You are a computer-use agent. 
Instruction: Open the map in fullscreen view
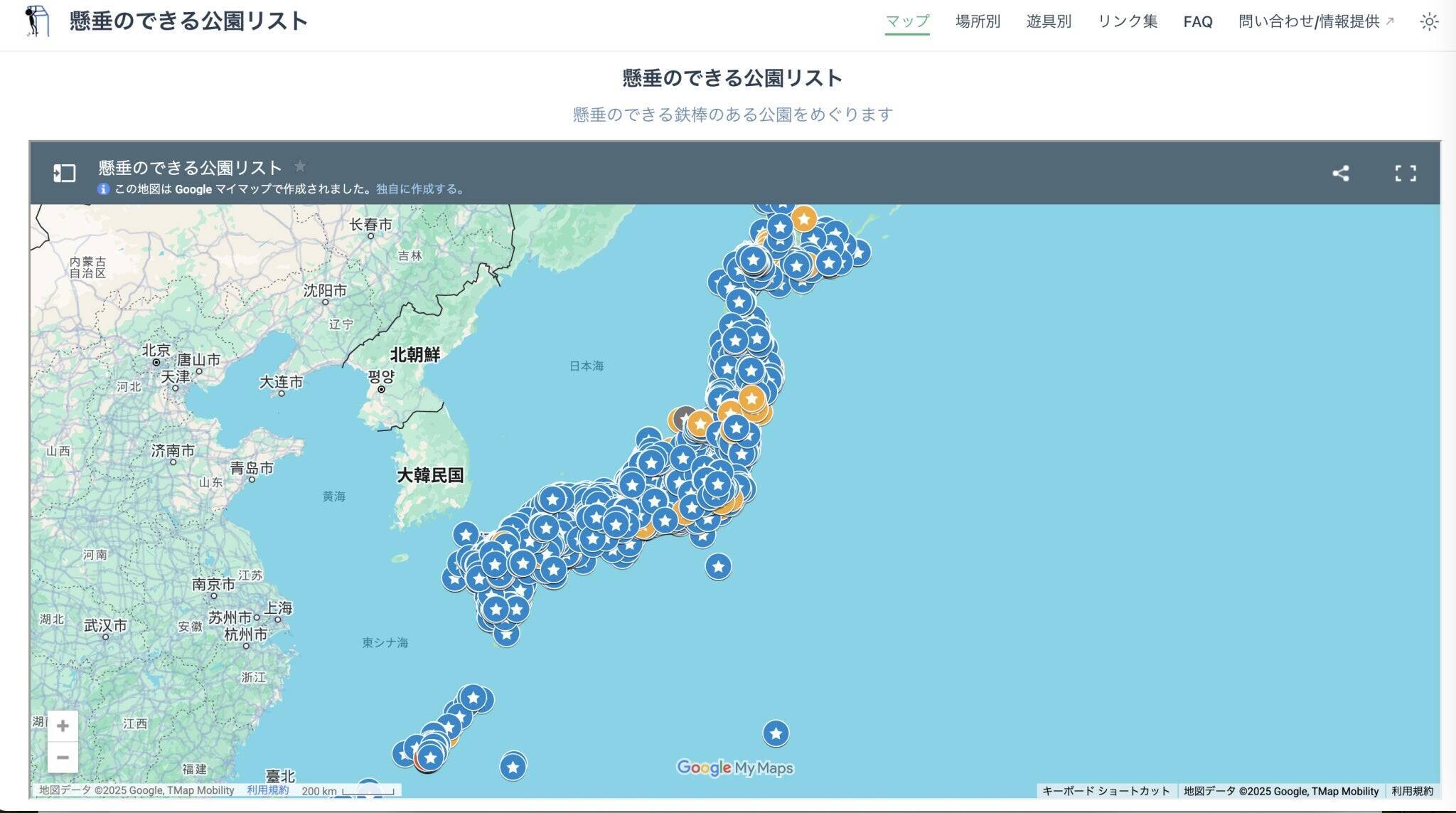click(1405, 173)
